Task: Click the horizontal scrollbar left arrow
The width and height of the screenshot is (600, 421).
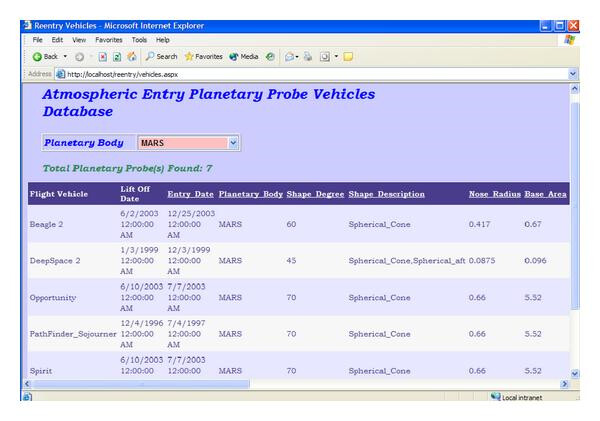Action: (27, 384)
